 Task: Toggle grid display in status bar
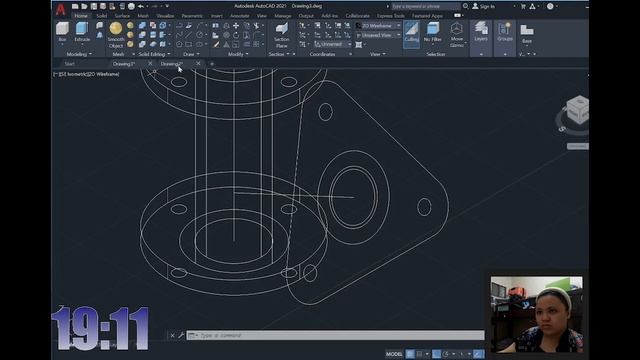click(x=410, y=354)
